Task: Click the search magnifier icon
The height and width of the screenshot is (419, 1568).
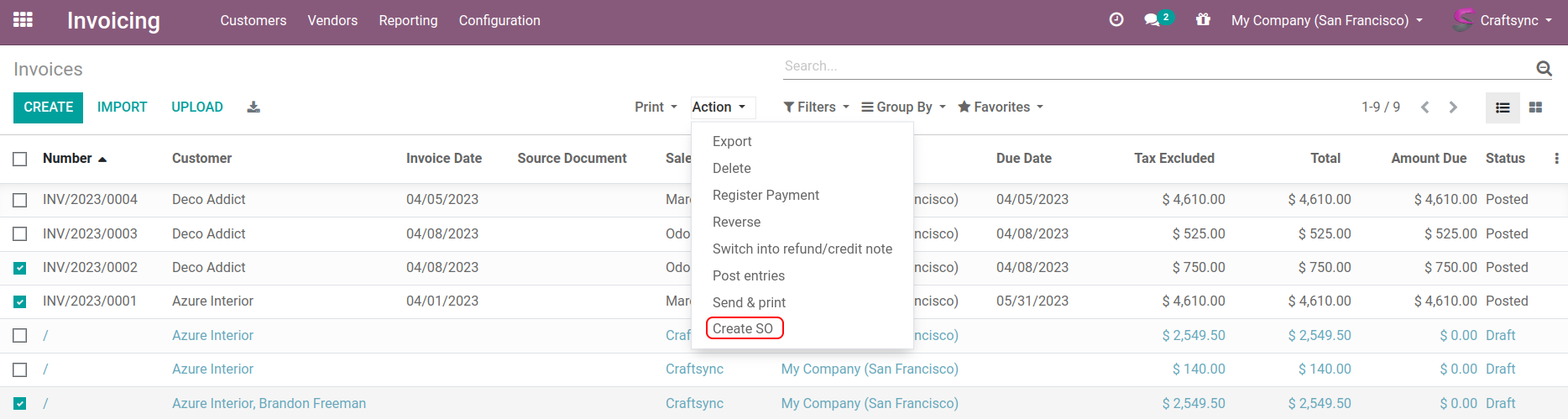Action: click(1543, 69)
